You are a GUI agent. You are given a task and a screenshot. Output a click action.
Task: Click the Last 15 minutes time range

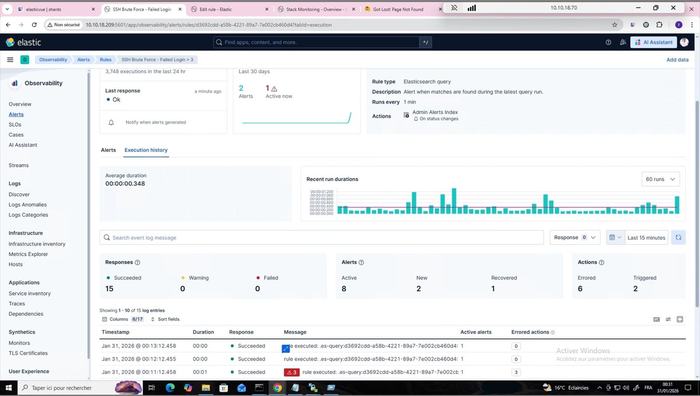(646, 238)
